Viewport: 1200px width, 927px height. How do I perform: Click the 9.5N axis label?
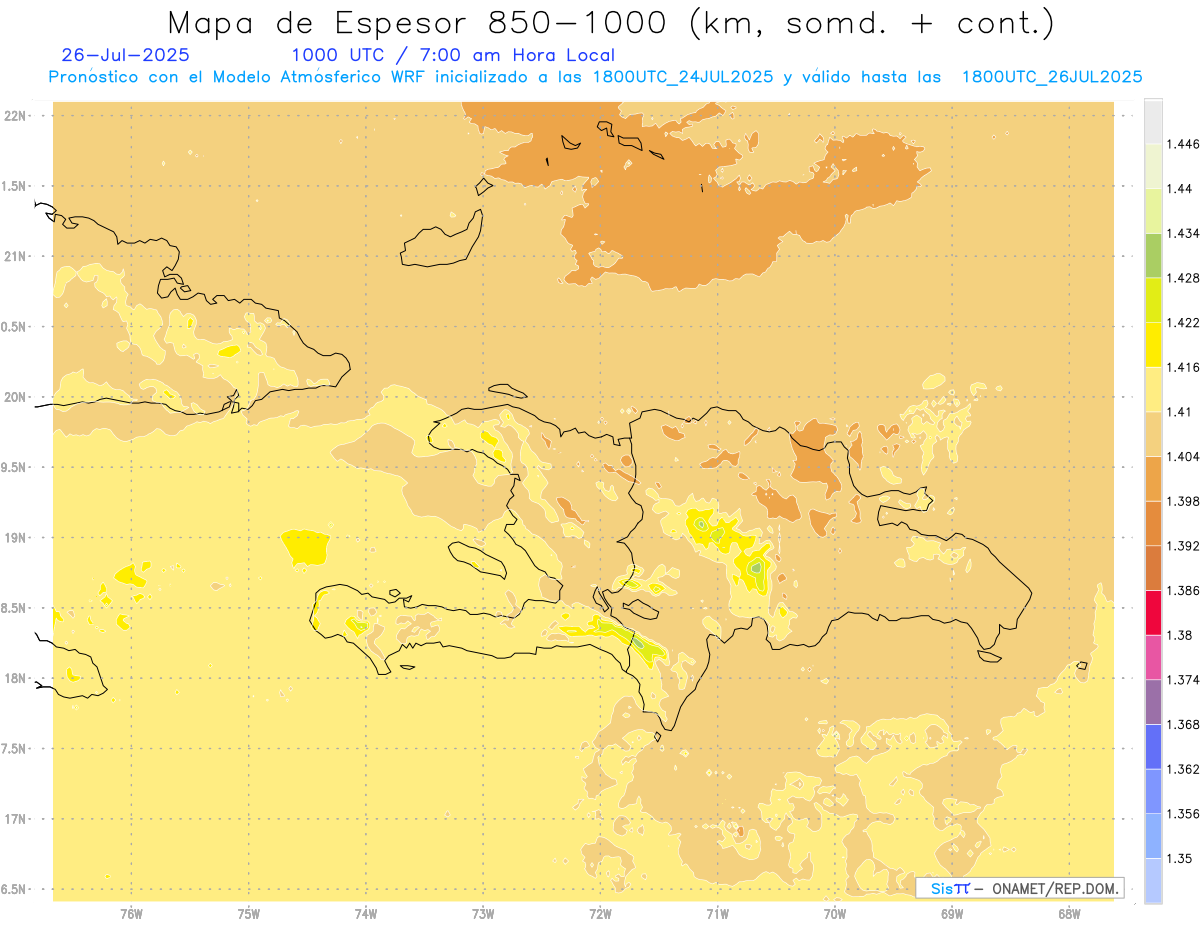[15, 468]
